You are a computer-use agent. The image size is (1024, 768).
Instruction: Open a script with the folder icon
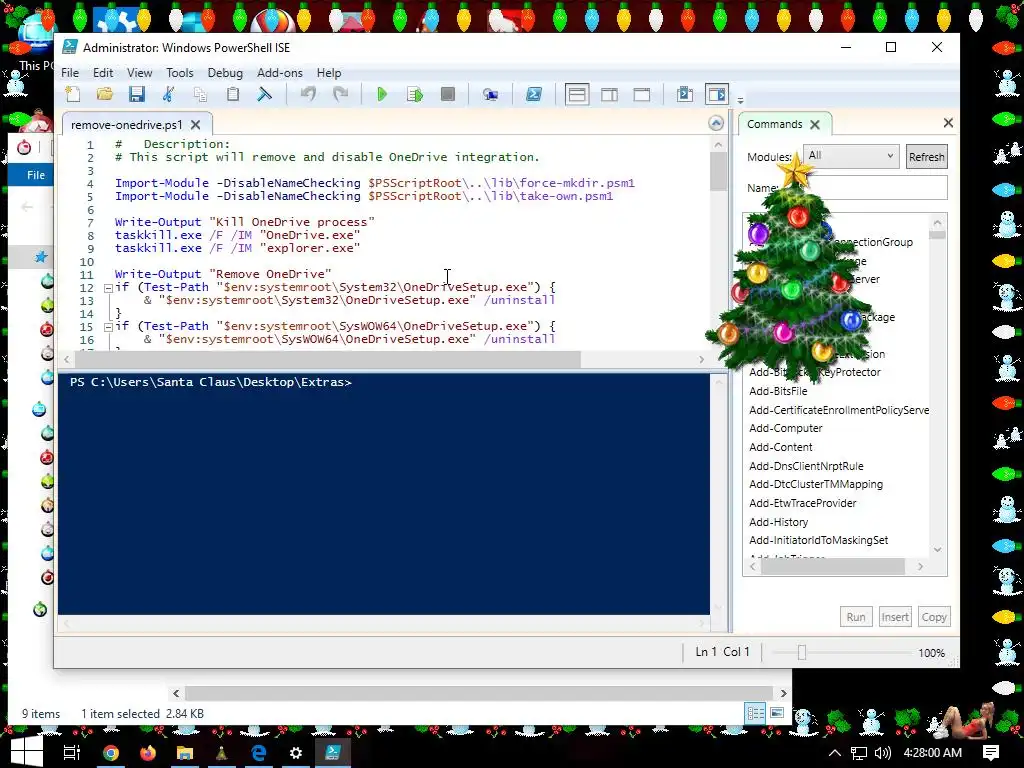click(x=104, y=94)
